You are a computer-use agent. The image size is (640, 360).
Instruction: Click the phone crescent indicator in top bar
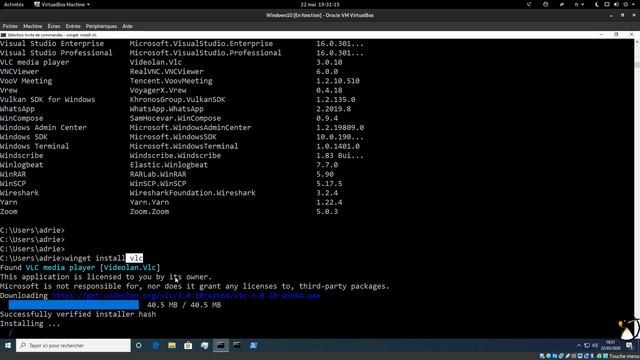click(529, 4)
